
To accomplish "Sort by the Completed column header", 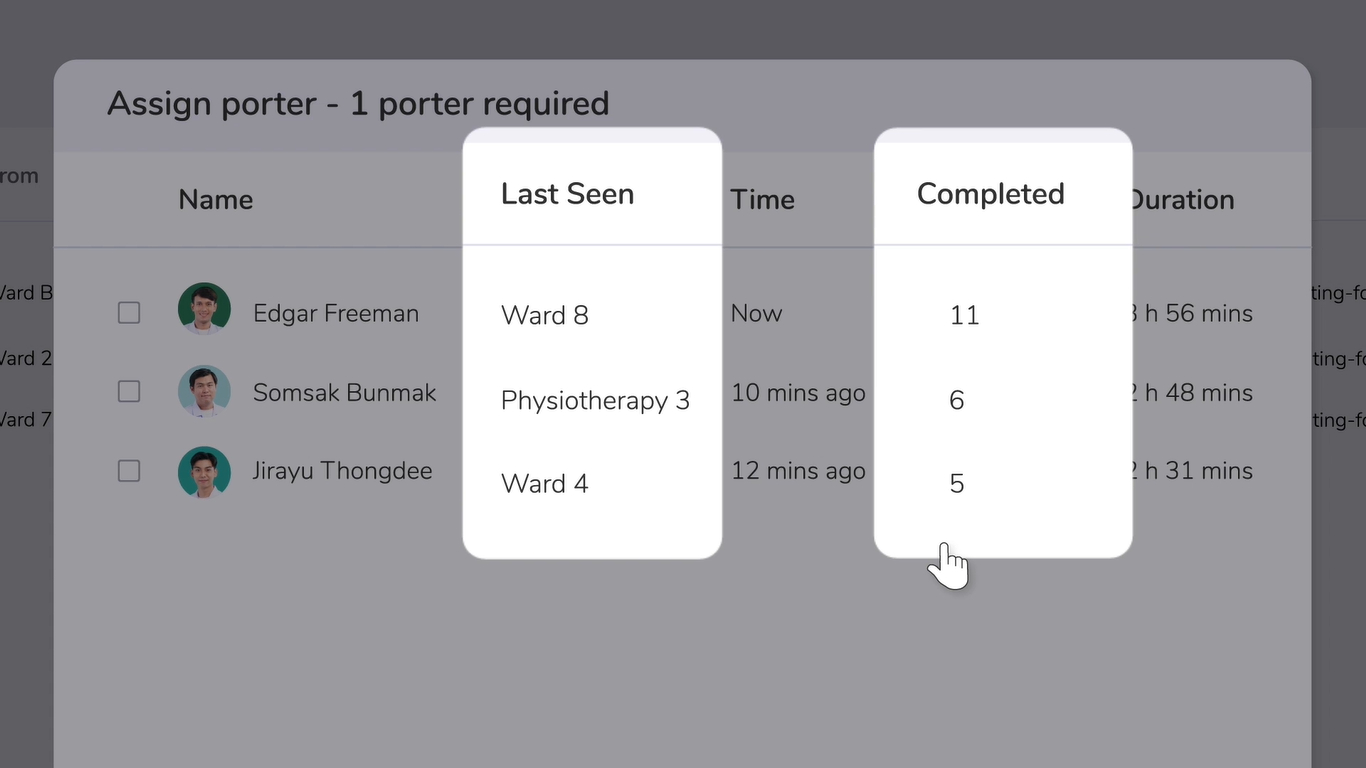I will 990,194.
